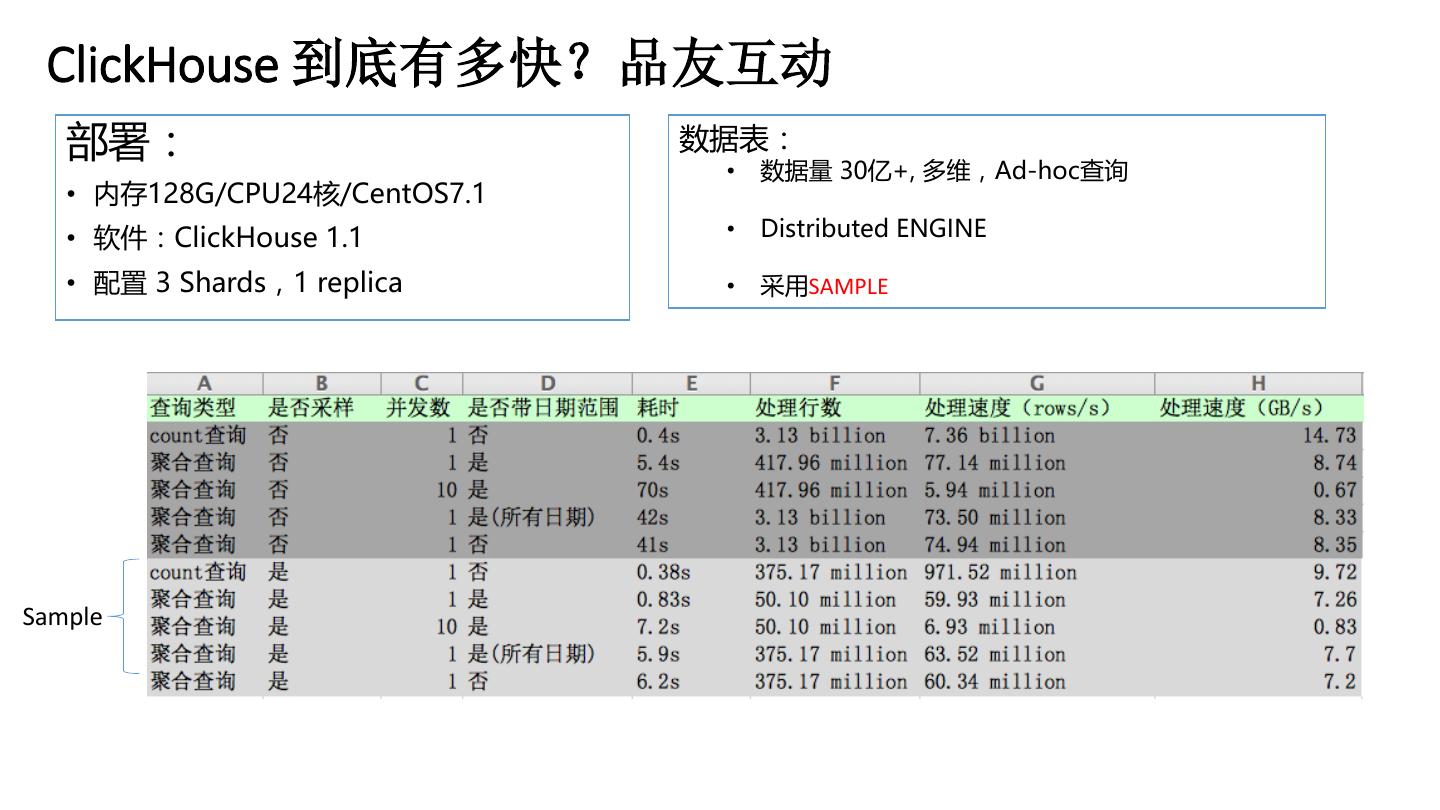
Task: Select column header letter B
Action: click(322, 384)
